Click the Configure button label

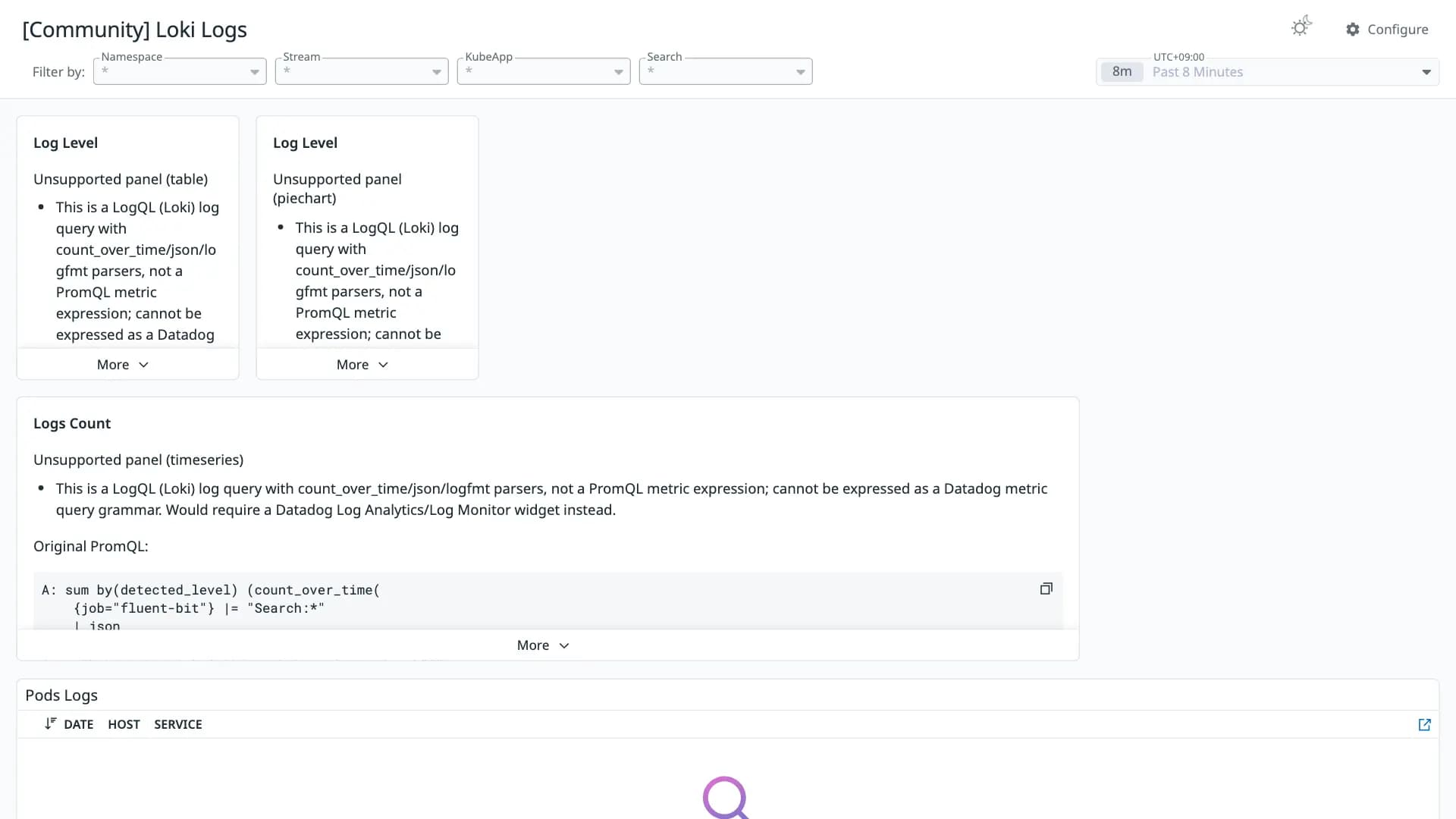point(1398,29)
